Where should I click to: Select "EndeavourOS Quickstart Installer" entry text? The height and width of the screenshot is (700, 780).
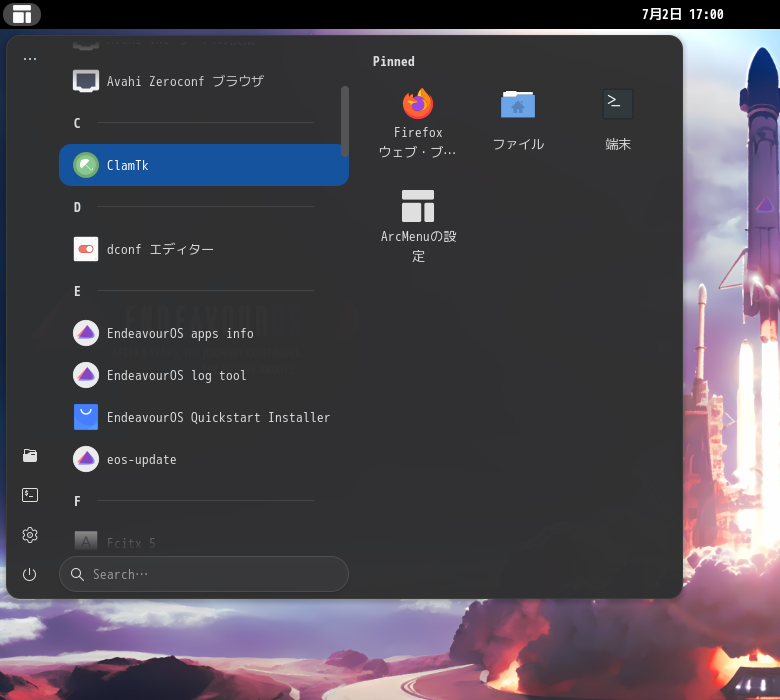click(218, 417)
